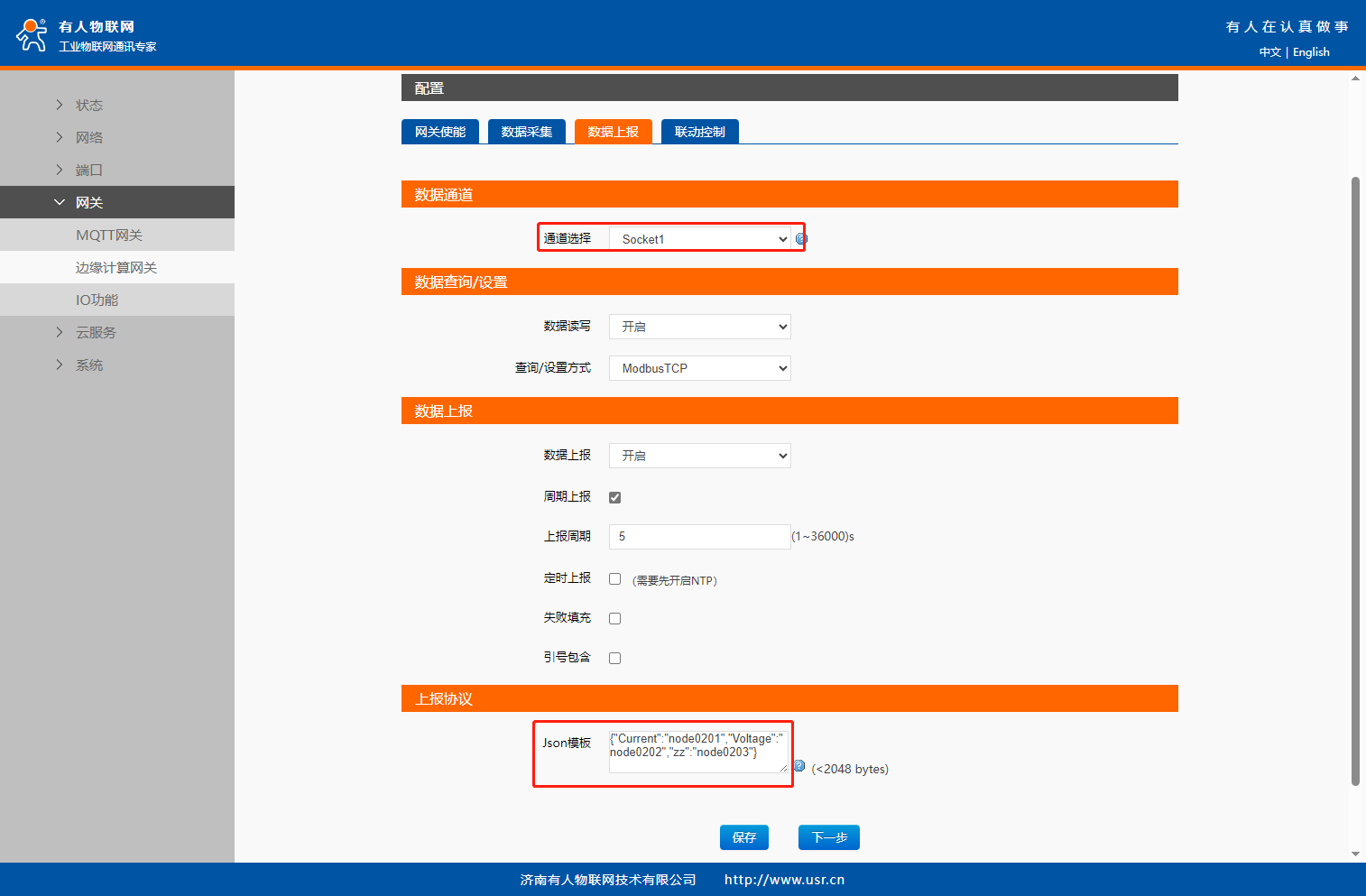The height and width of the screenshot is (896, 1366).
Task: Open the 通道选择 Socket1 dropdown
Action: coord(699,239)
